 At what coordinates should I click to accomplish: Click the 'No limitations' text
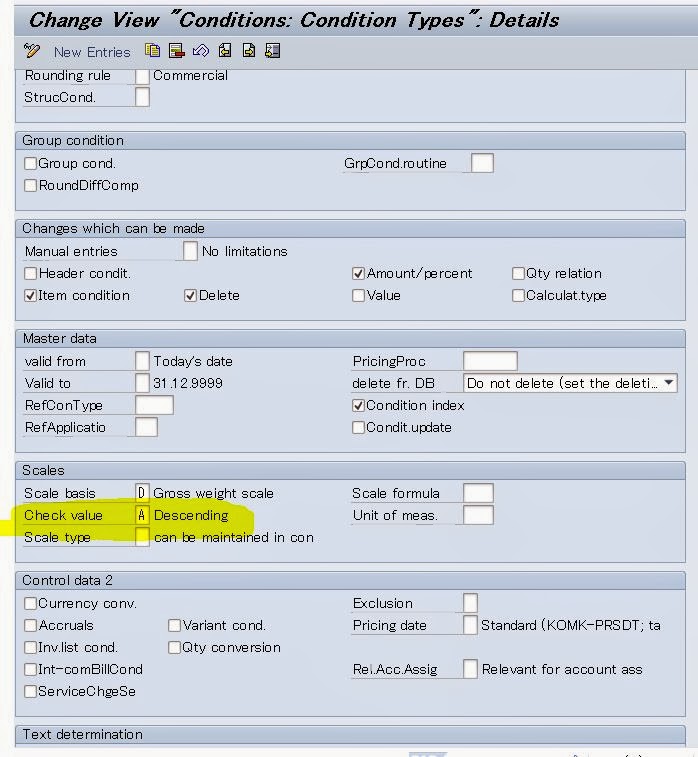(245, 252)
